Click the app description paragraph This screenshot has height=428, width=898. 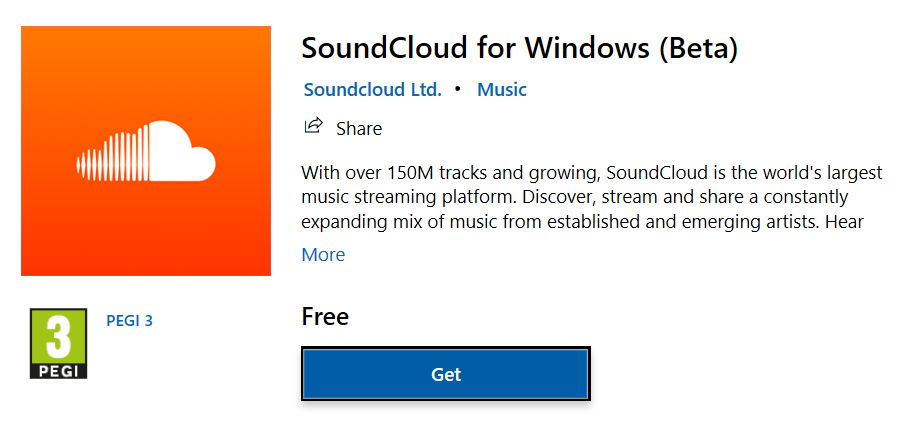[591, 196]
